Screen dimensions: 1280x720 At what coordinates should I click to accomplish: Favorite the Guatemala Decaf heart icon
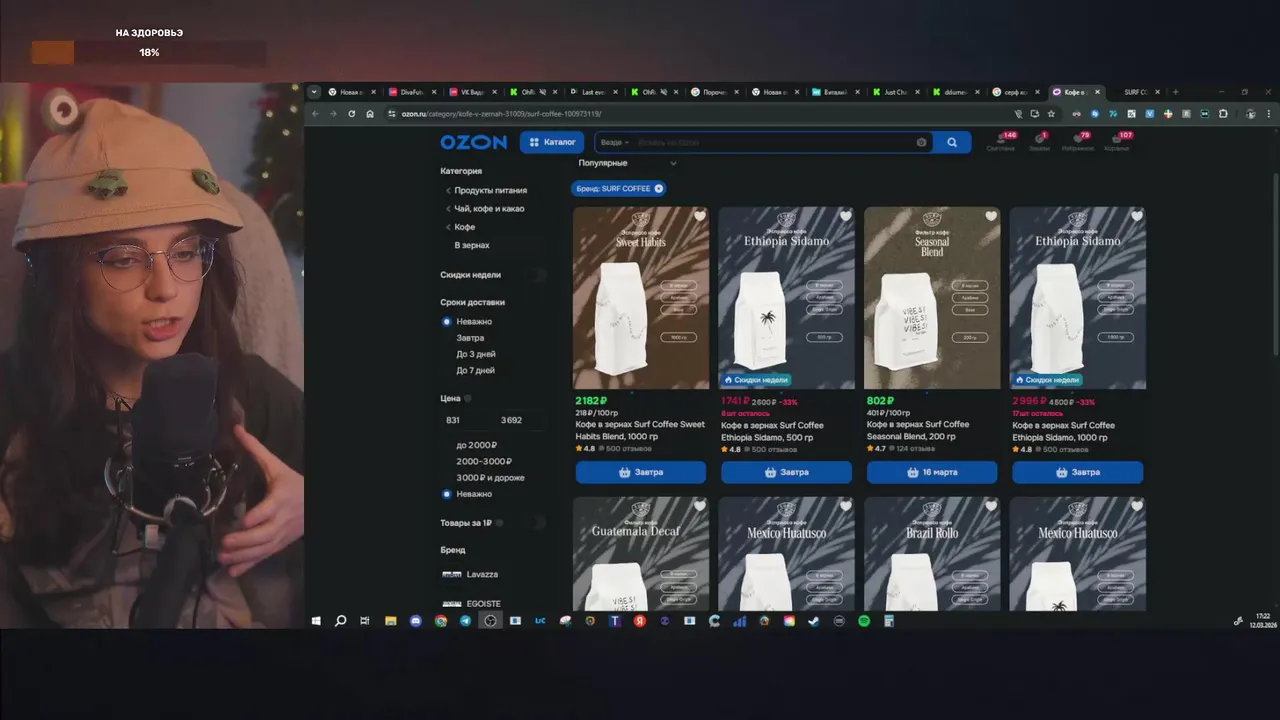tap(699, 506)
